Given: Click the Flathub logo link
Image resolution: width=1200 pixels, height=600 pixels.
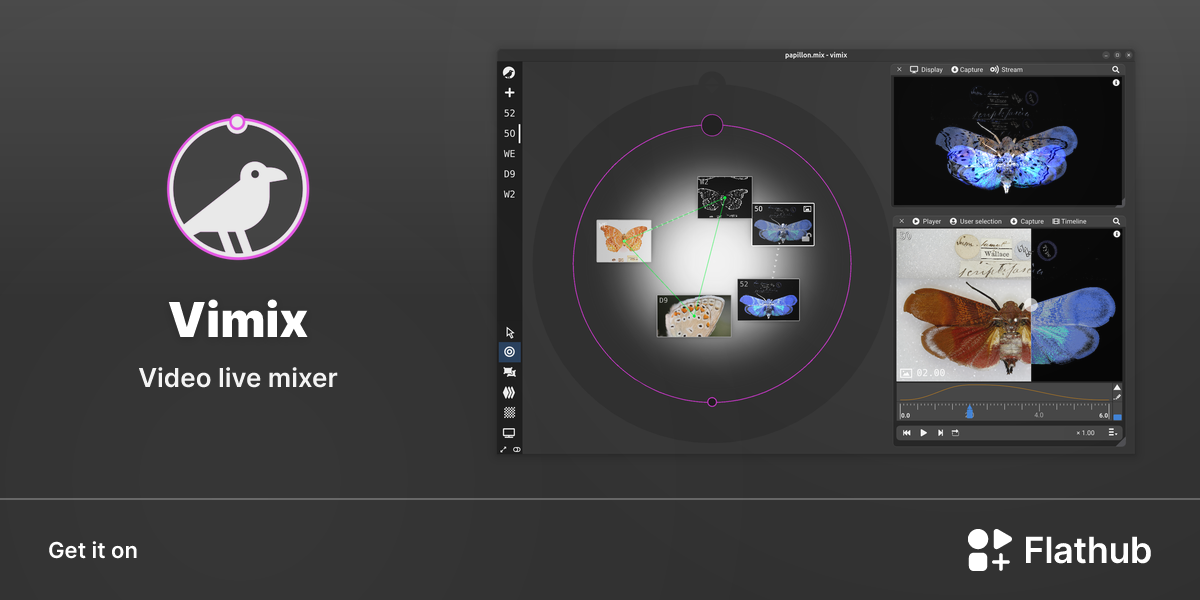Looking at the screenshot, I should (1059, 550).
